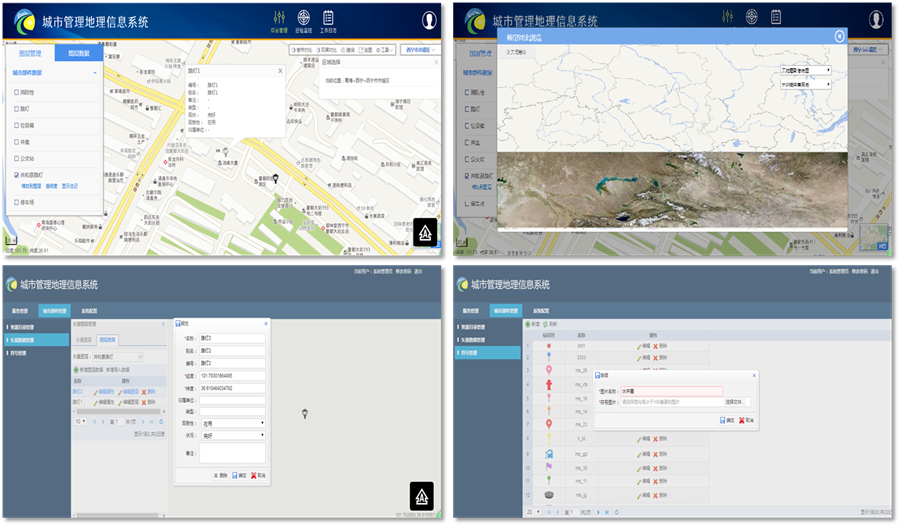Select 资源目录管理 in the bottom-right sidebar
The width and height of the screenshot is (900, 526).
(472, 327)
